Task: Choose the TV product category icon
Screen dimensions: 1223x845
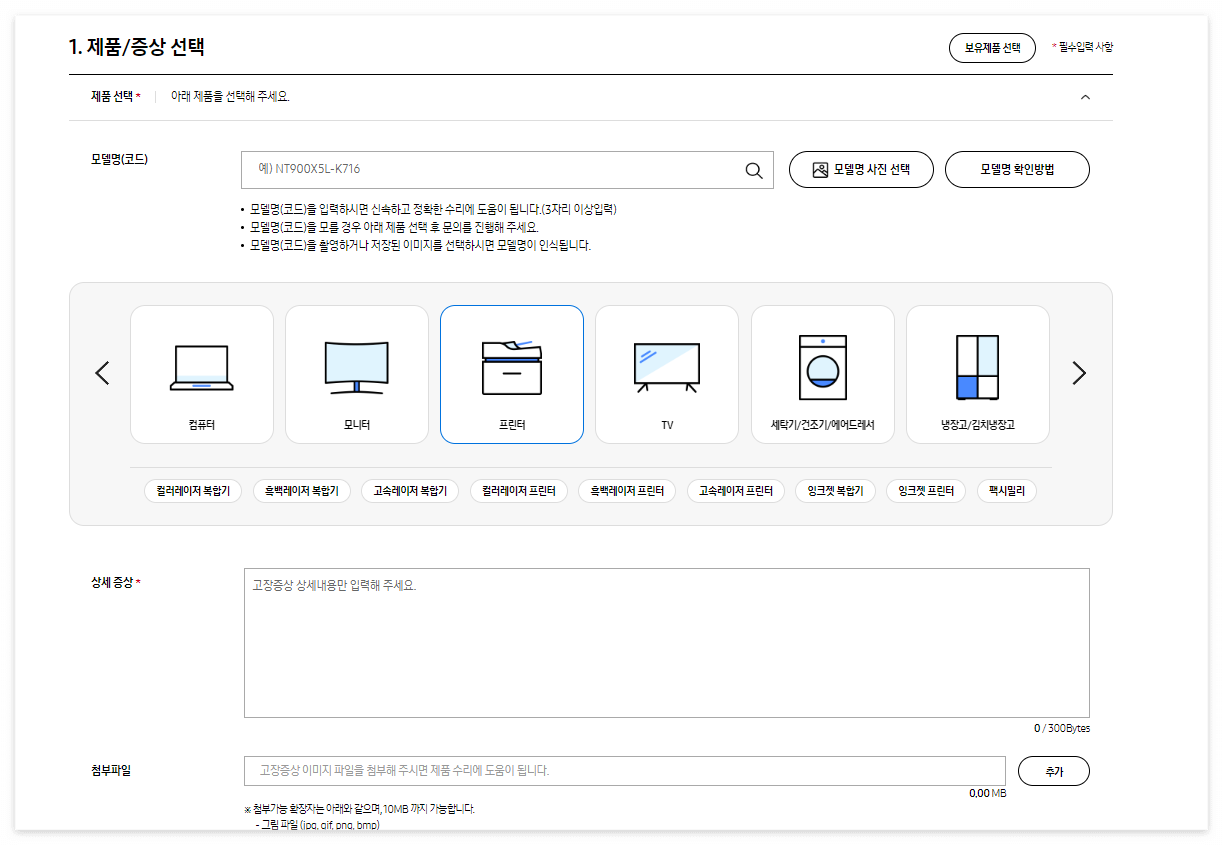Action: pyautogui.click(x=666, y=373)
